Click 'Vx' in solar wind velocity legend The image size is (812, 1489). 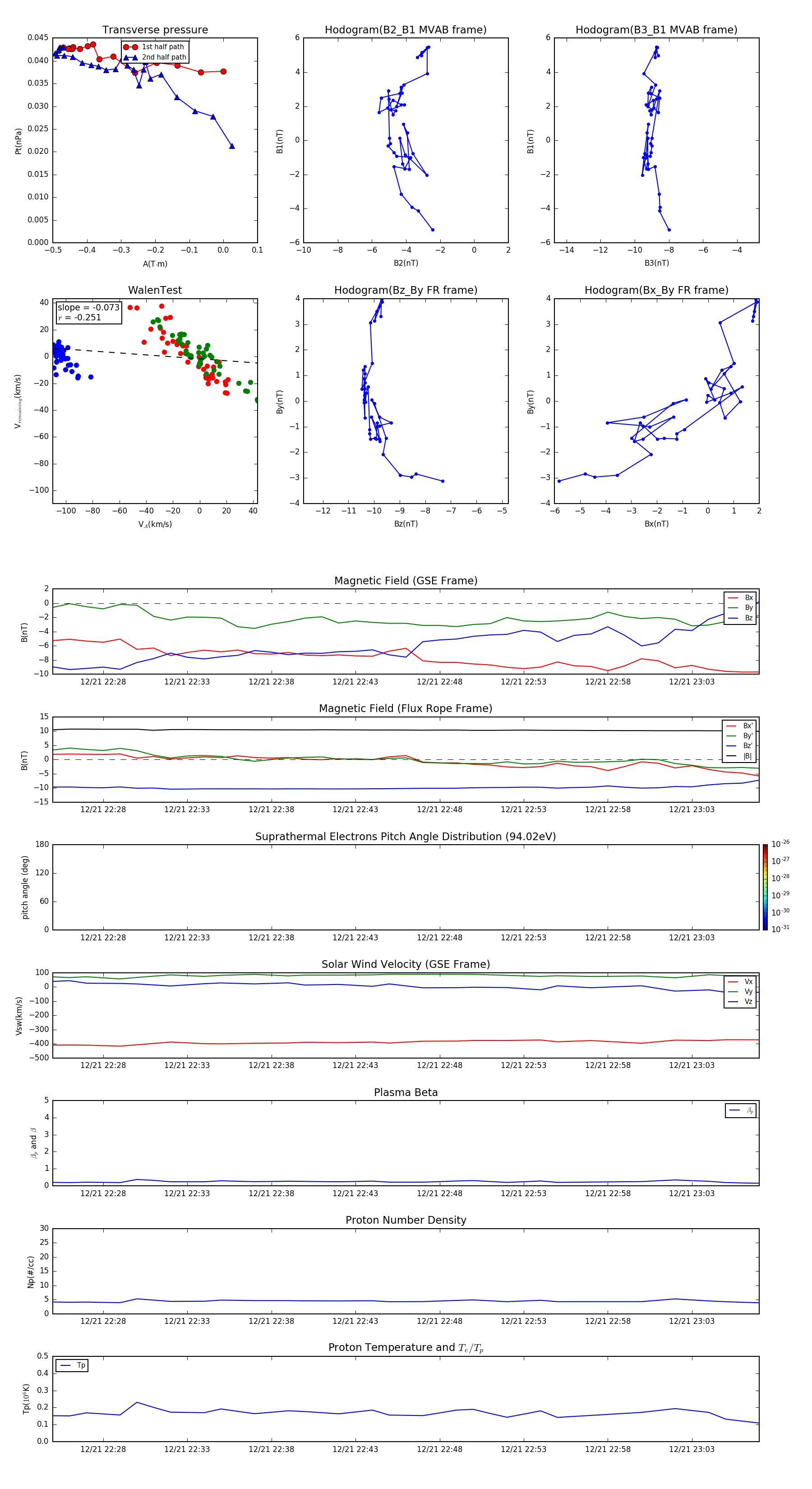pyautogui.click(x=741, y=981)
